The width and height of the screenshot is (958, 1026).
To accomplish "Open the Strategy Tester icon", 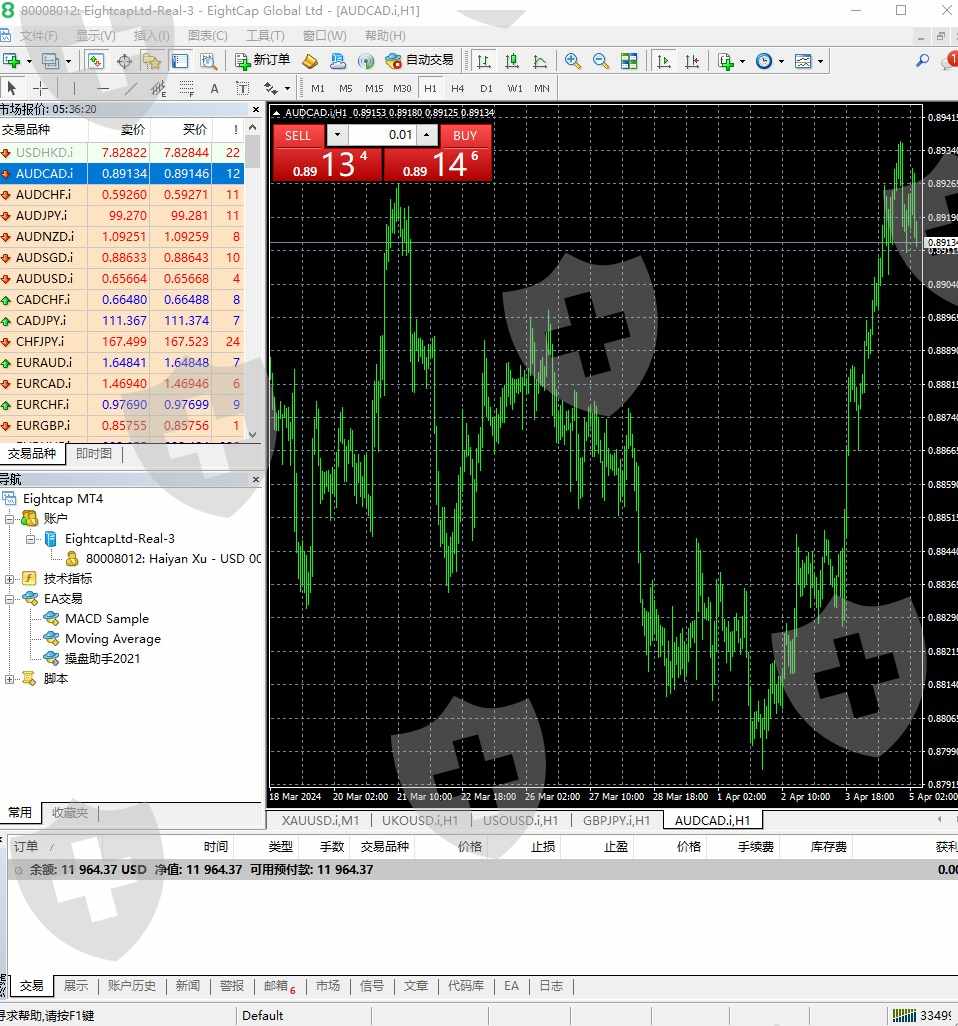I will coord(208,61).
